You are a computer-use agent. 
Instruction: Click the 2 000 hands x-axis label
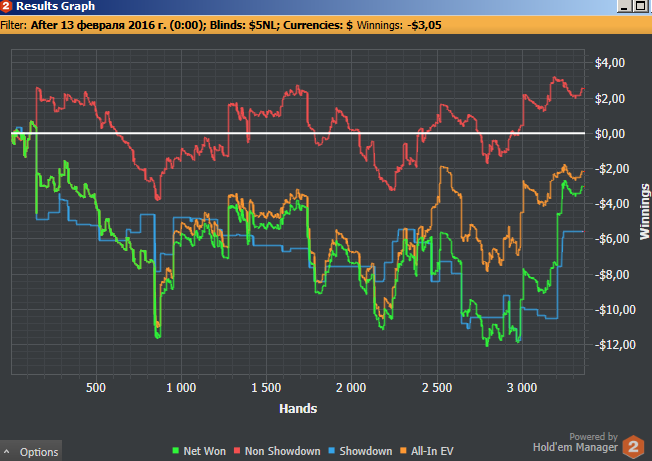[x=351, y=388]
